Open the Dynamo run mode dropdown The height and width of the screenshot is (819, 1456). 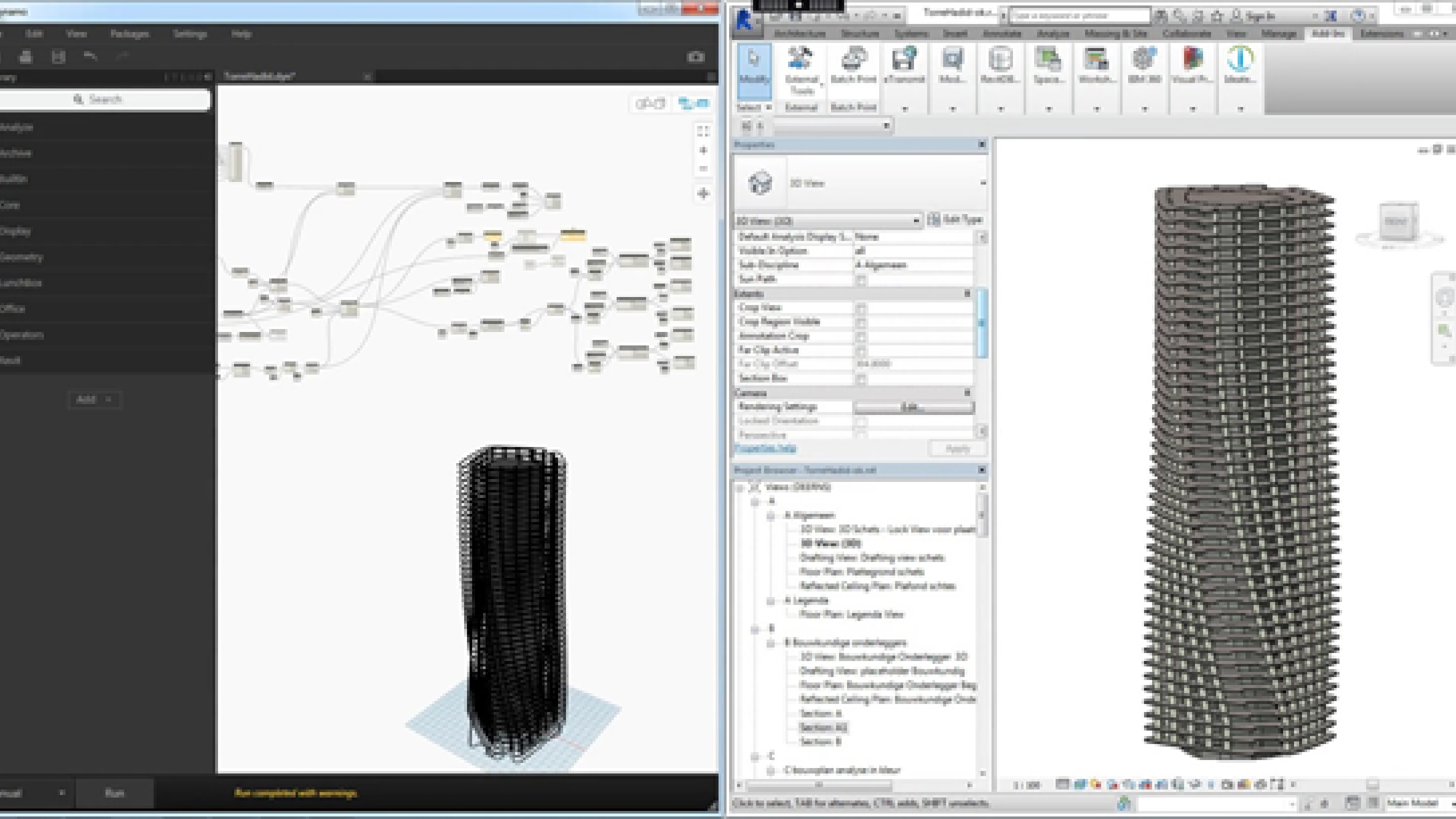[61, 793]
